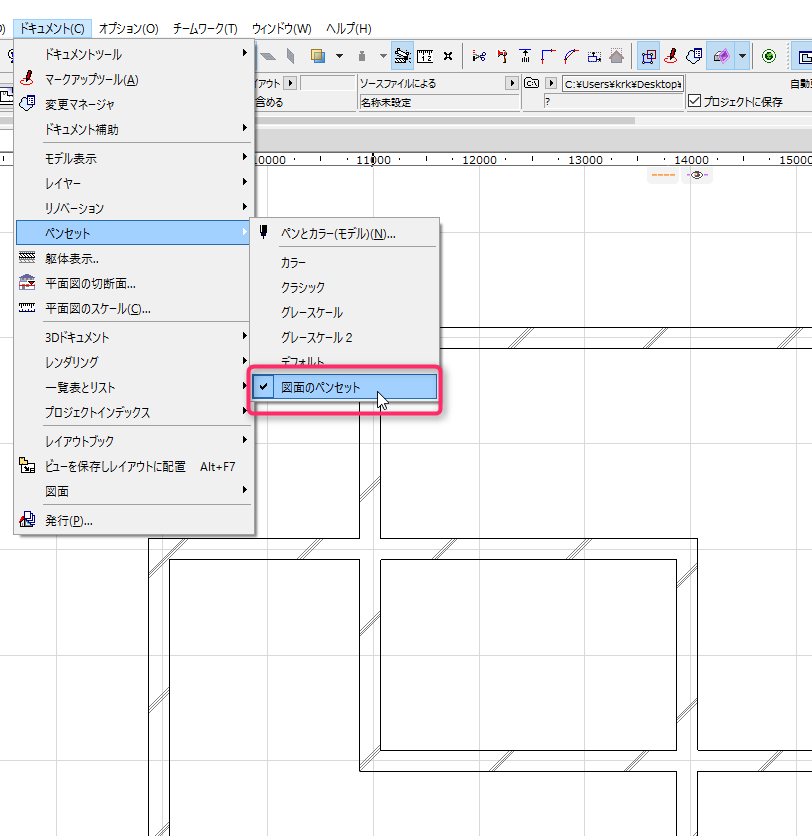The image size is (812, 836).
Task: Click the eye icon below the ruler
Action: (x=697, y=175)
